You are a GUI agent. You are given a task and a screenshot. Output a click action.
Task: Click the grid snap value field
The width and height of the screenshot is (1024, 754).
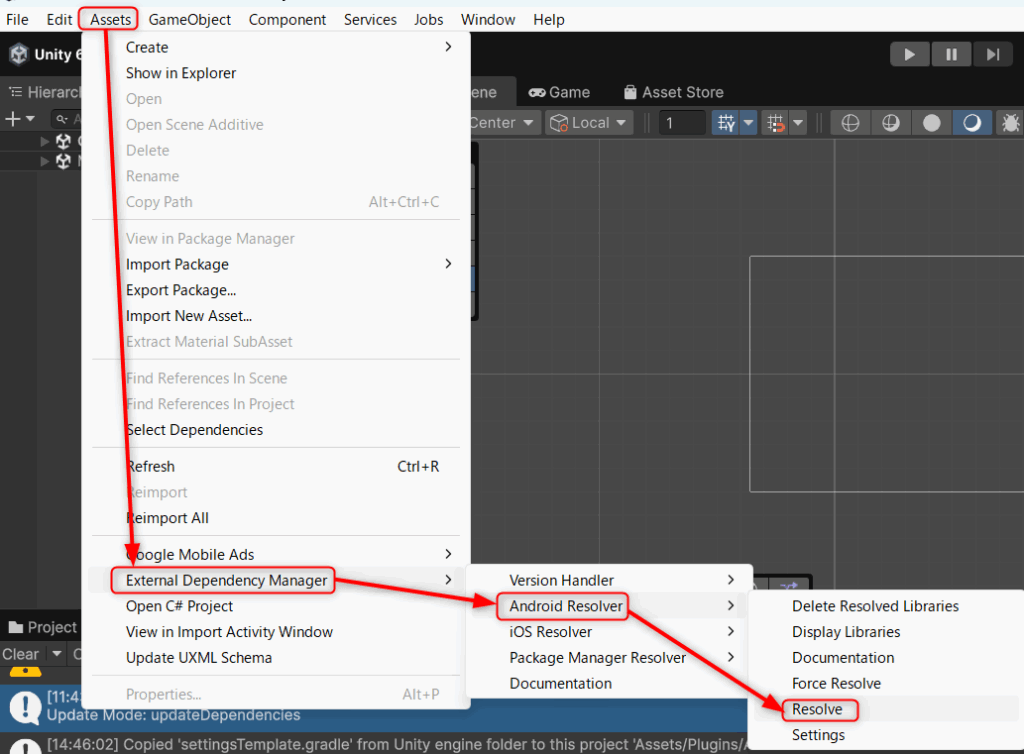pos(682,123)
